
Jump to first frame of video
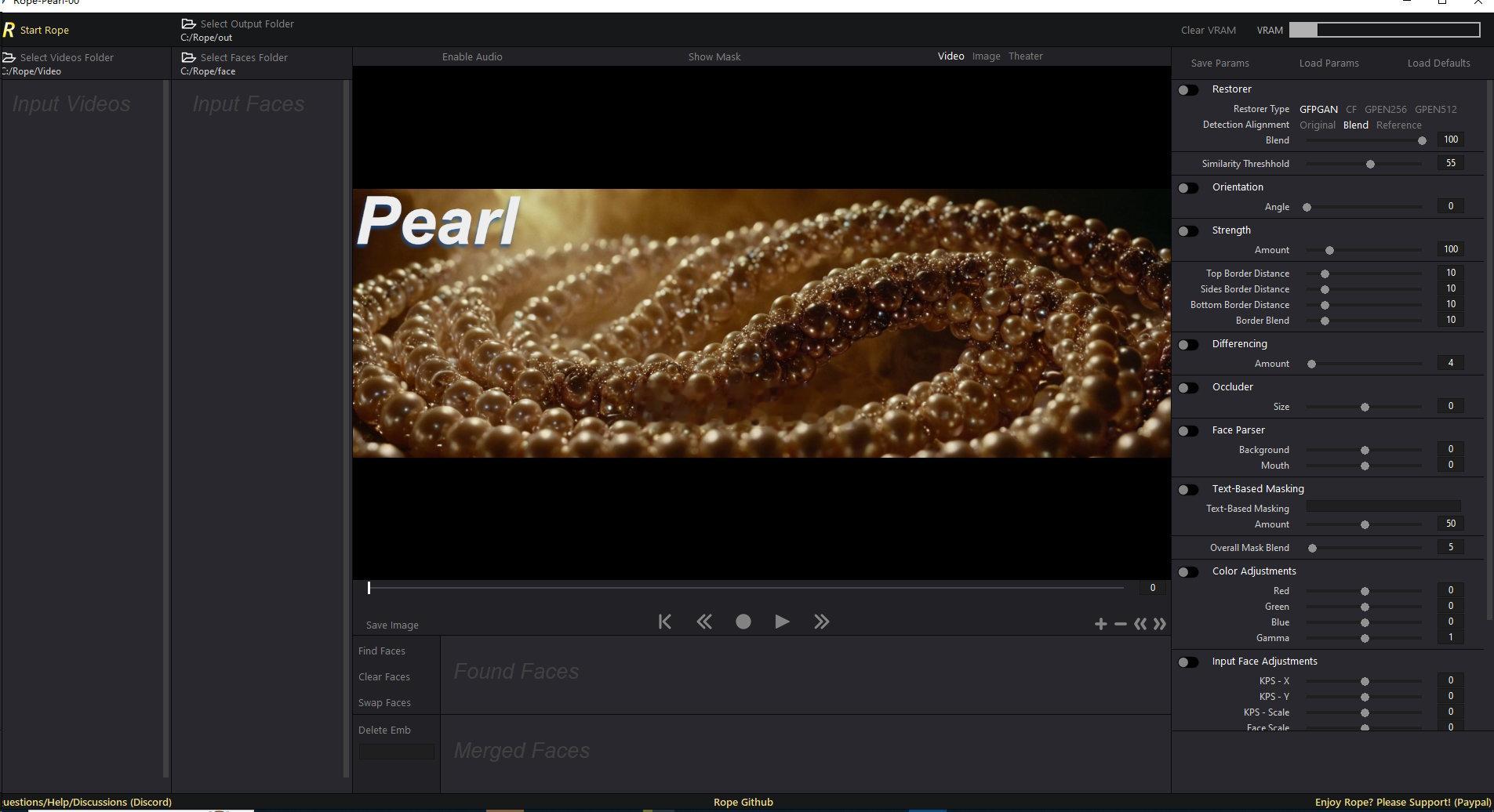click(665, 622)
